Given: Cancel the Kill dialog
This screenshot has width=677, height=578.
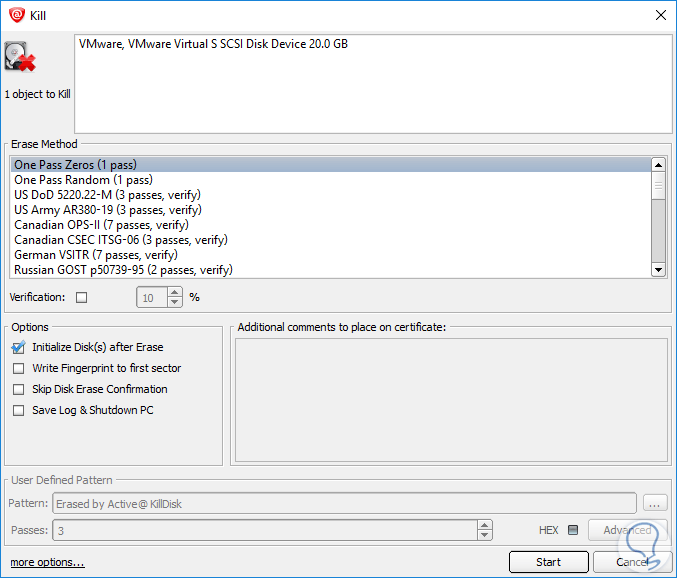Looking at the screenshot, I should pos(632,562).
